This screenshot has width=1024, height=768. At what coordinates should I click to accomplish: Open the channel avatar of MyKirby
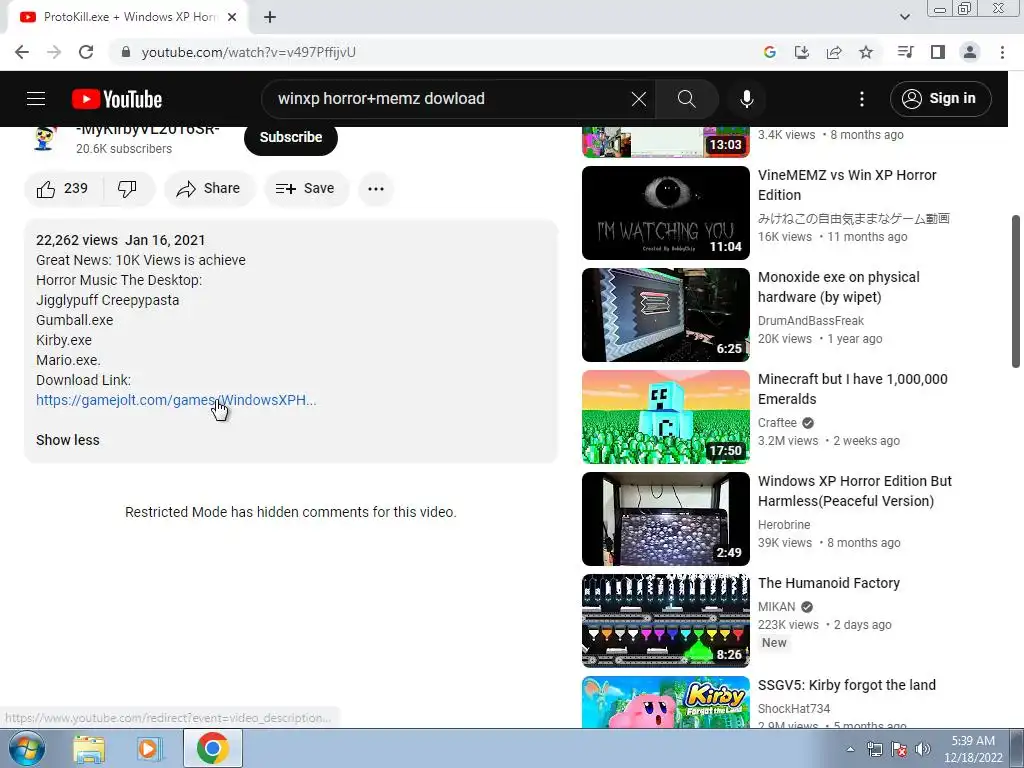point(44,138)
